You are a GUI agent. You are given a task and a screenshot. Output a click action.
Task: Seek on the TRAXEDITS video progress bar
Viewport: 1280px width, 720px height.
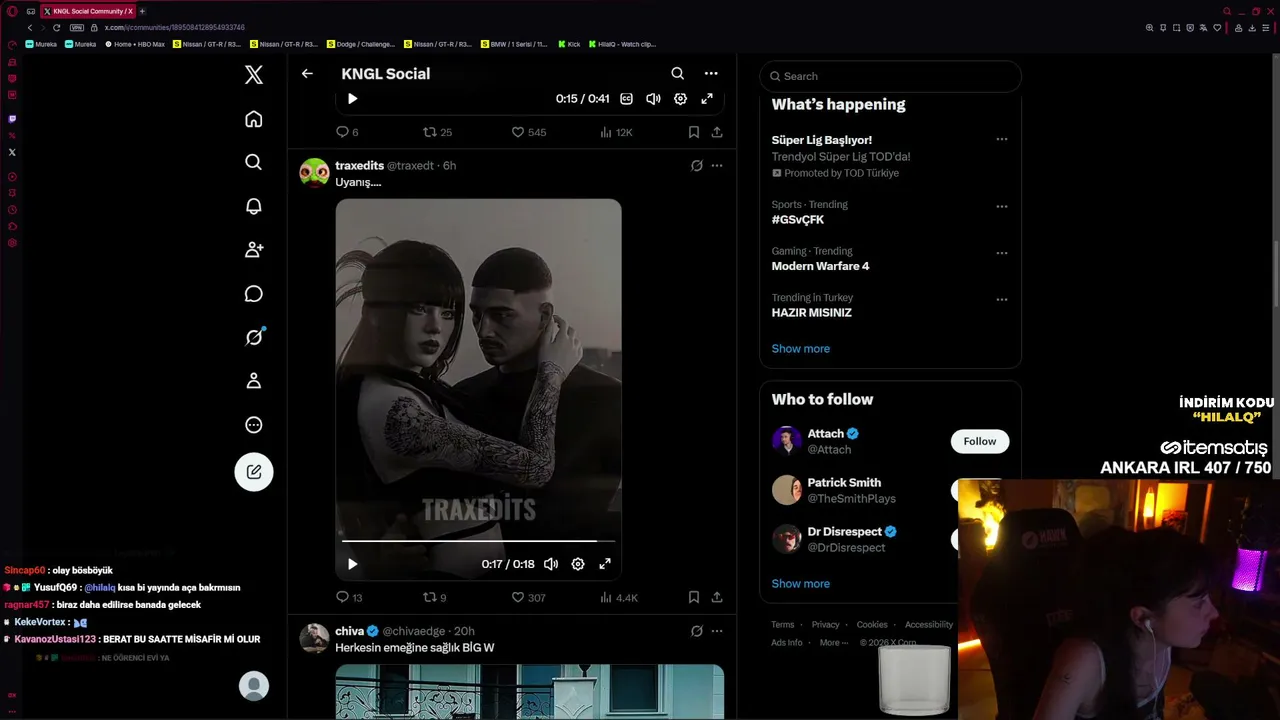pyautogui.click(x=478, y=541)
